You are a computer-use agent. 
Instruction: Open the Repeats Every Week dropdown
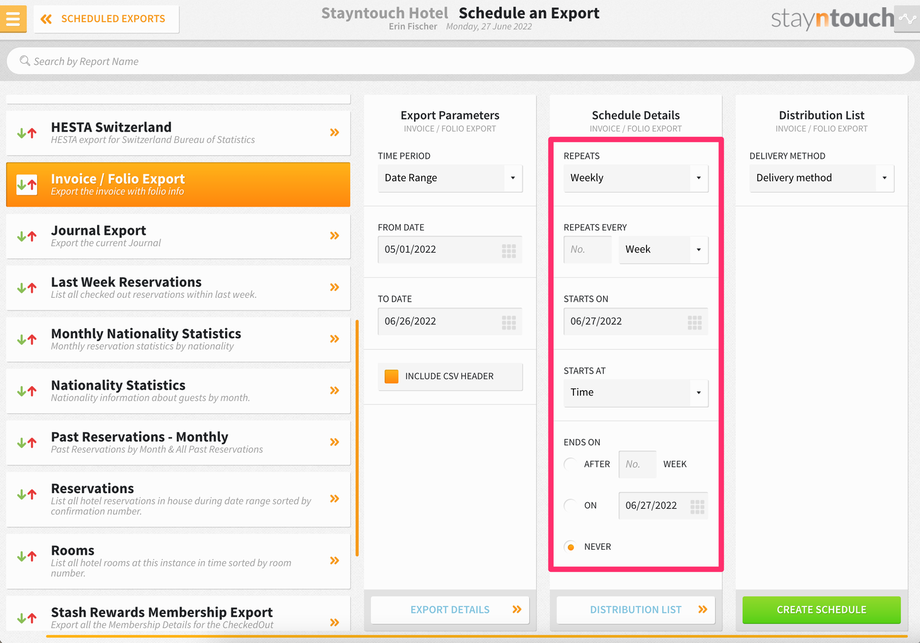pyautogui.click(x=663, y=250)
